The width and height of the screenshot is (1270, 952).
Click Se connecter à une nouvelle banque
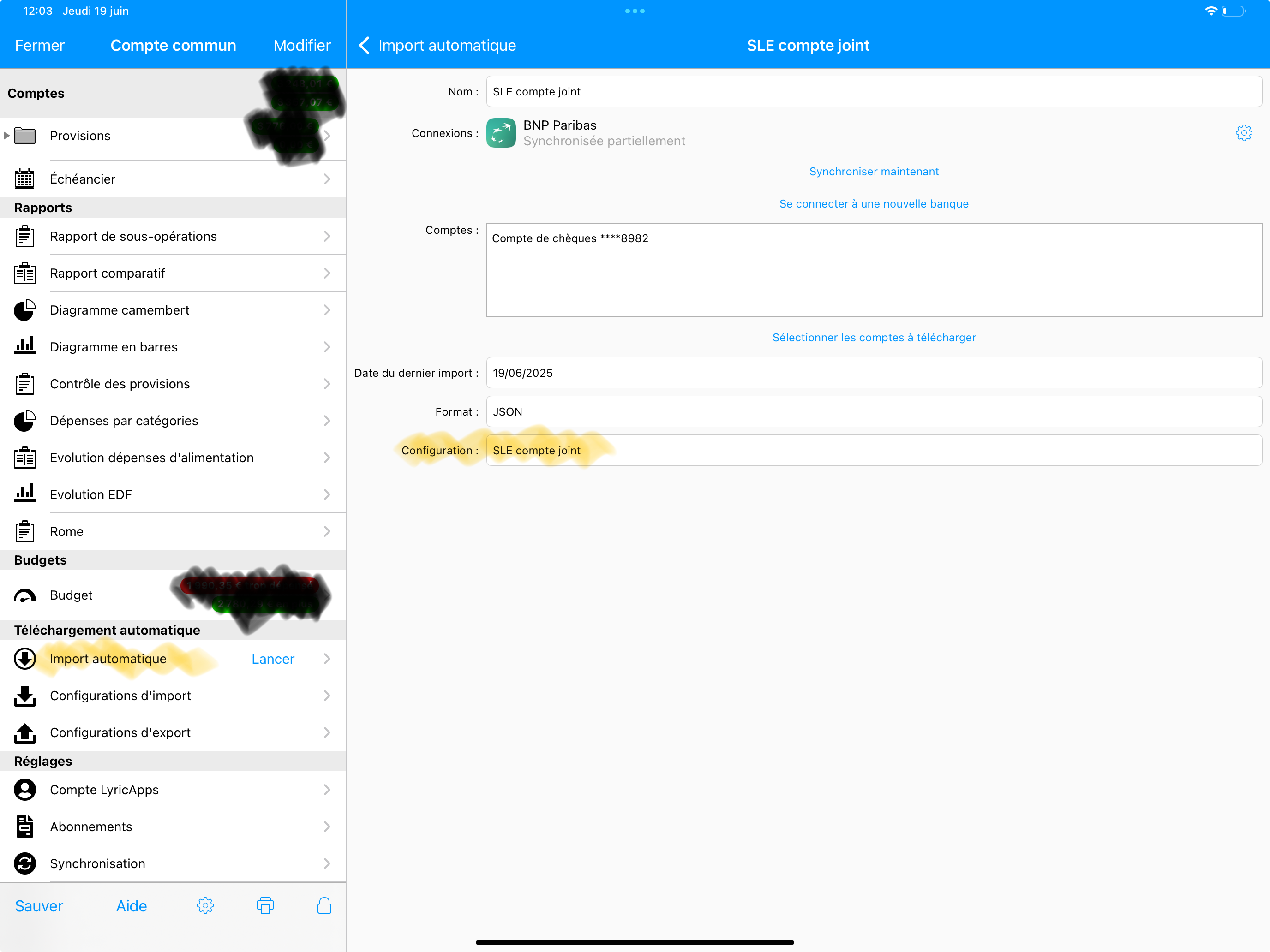point(874,204)
